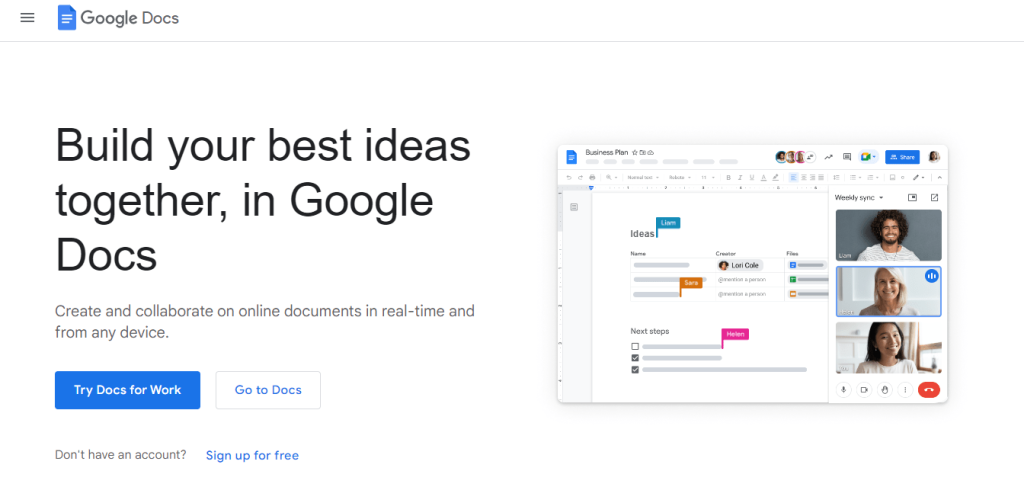
Task: Click the blue audio indicator on video tile
Action: pyautogui.click(x=931, y=276)
